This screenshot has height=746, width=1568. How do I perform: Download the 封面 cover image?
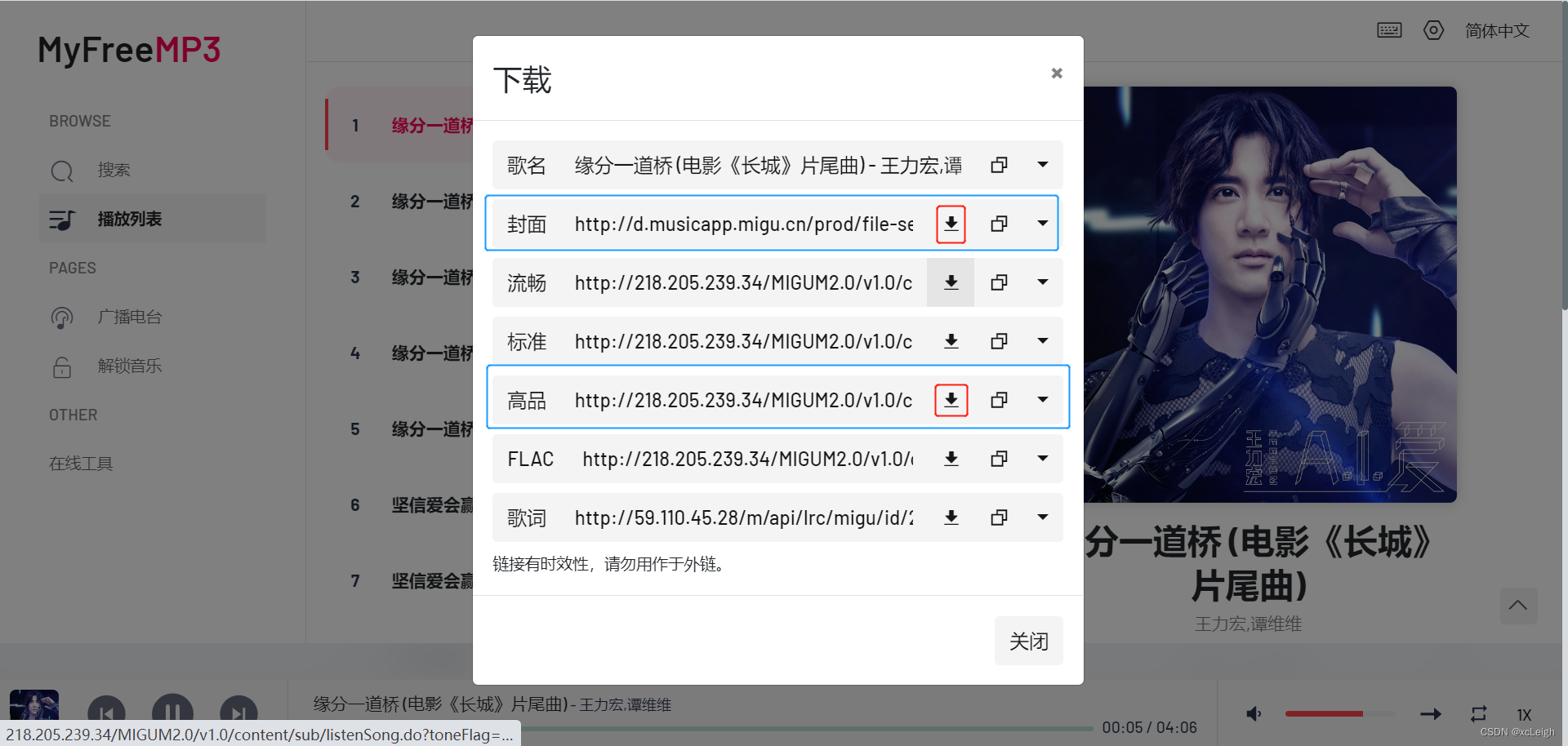tap(951, 224)
